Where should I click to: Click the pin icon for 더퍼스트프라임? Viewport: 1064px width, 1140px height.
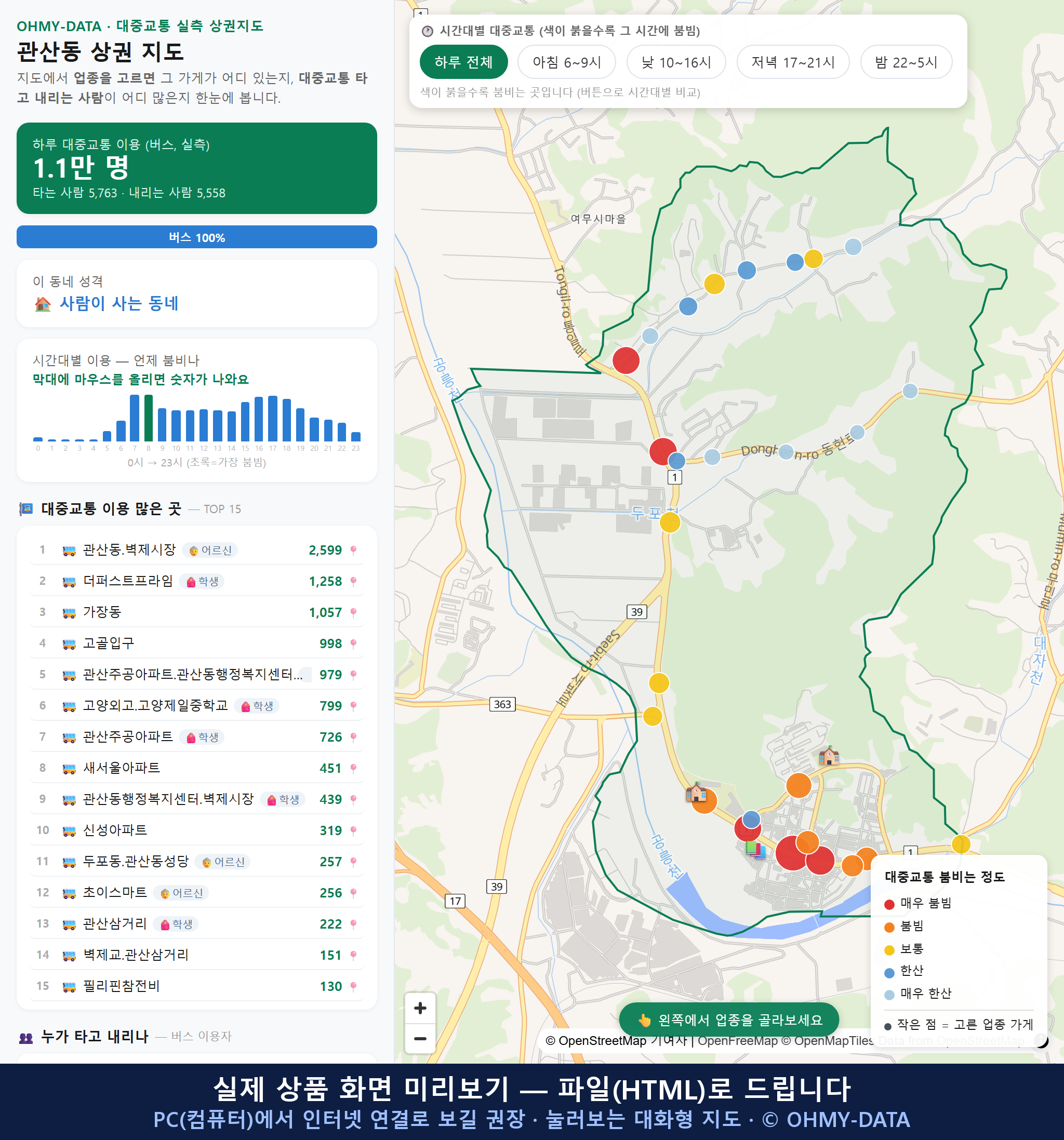click(x=353, y=581)
